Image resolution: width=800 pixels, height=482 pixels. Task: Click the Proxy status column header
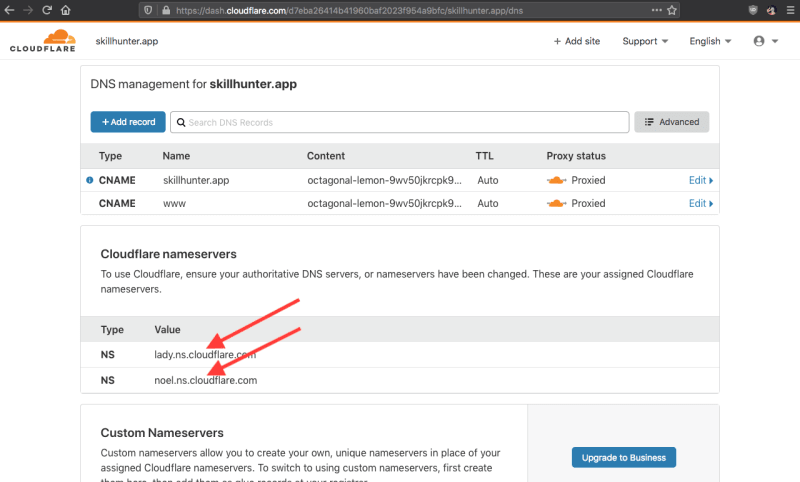[576, 156]
